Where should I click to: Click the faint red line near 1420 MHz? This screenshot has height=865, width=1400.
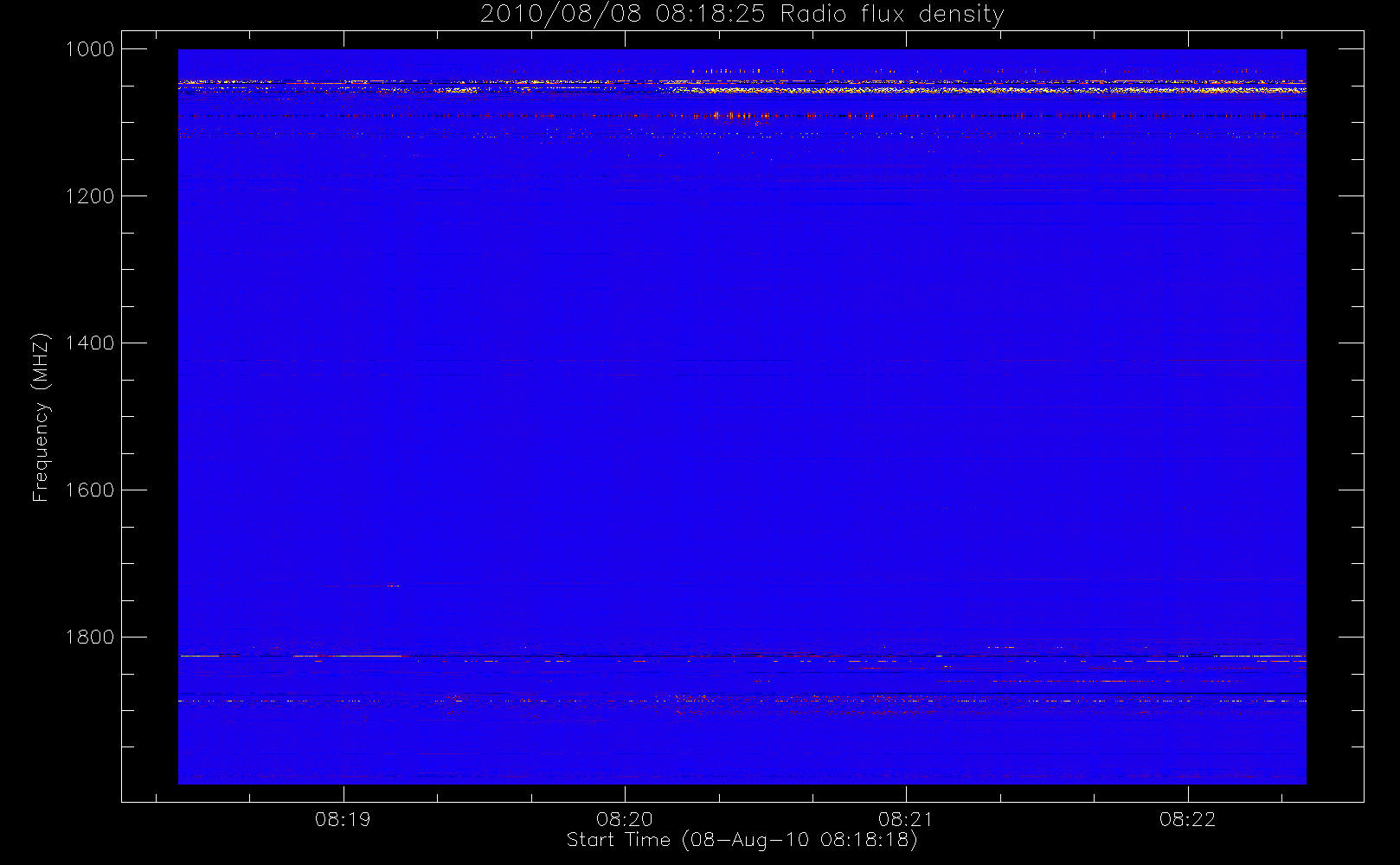pos(742,361)
